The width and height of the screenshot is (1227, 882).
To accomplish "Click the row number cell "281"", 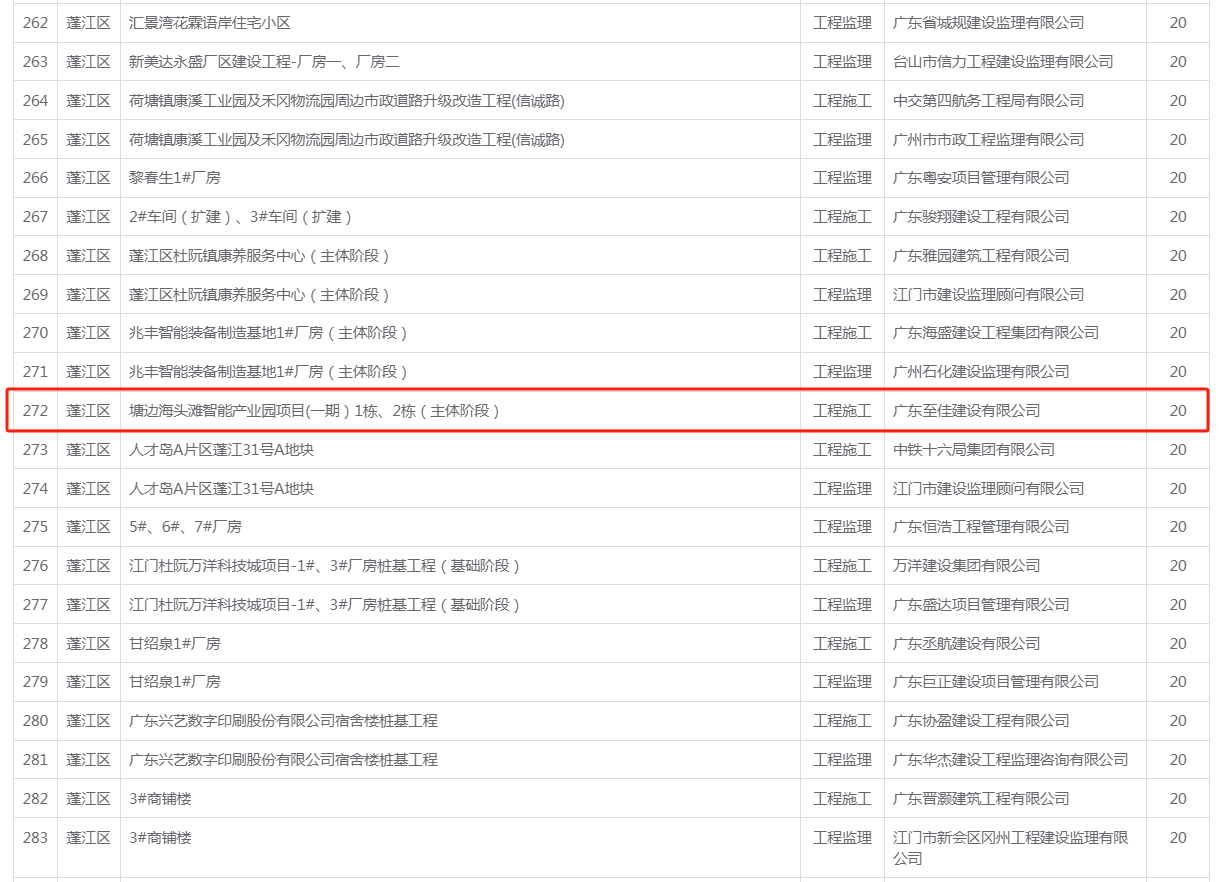I will (x=35, y=759).
